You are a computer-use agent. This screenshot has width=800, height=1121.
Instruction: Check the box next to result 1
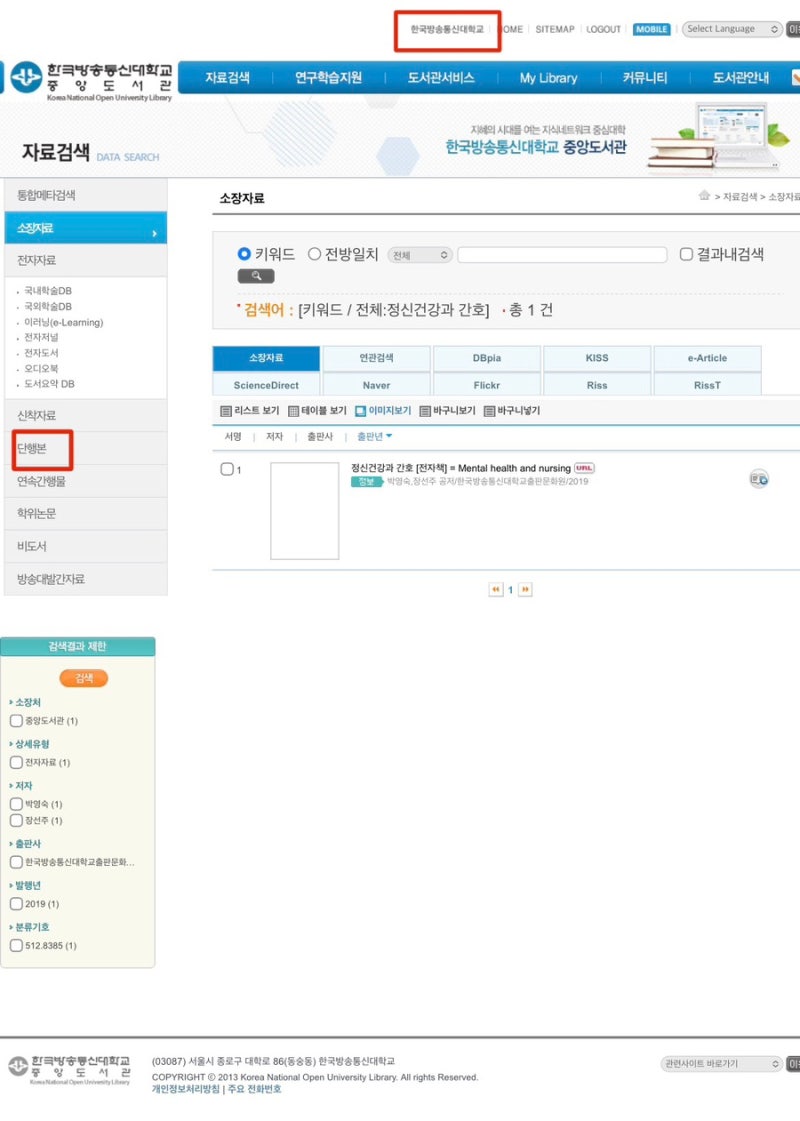coord(228,470)
